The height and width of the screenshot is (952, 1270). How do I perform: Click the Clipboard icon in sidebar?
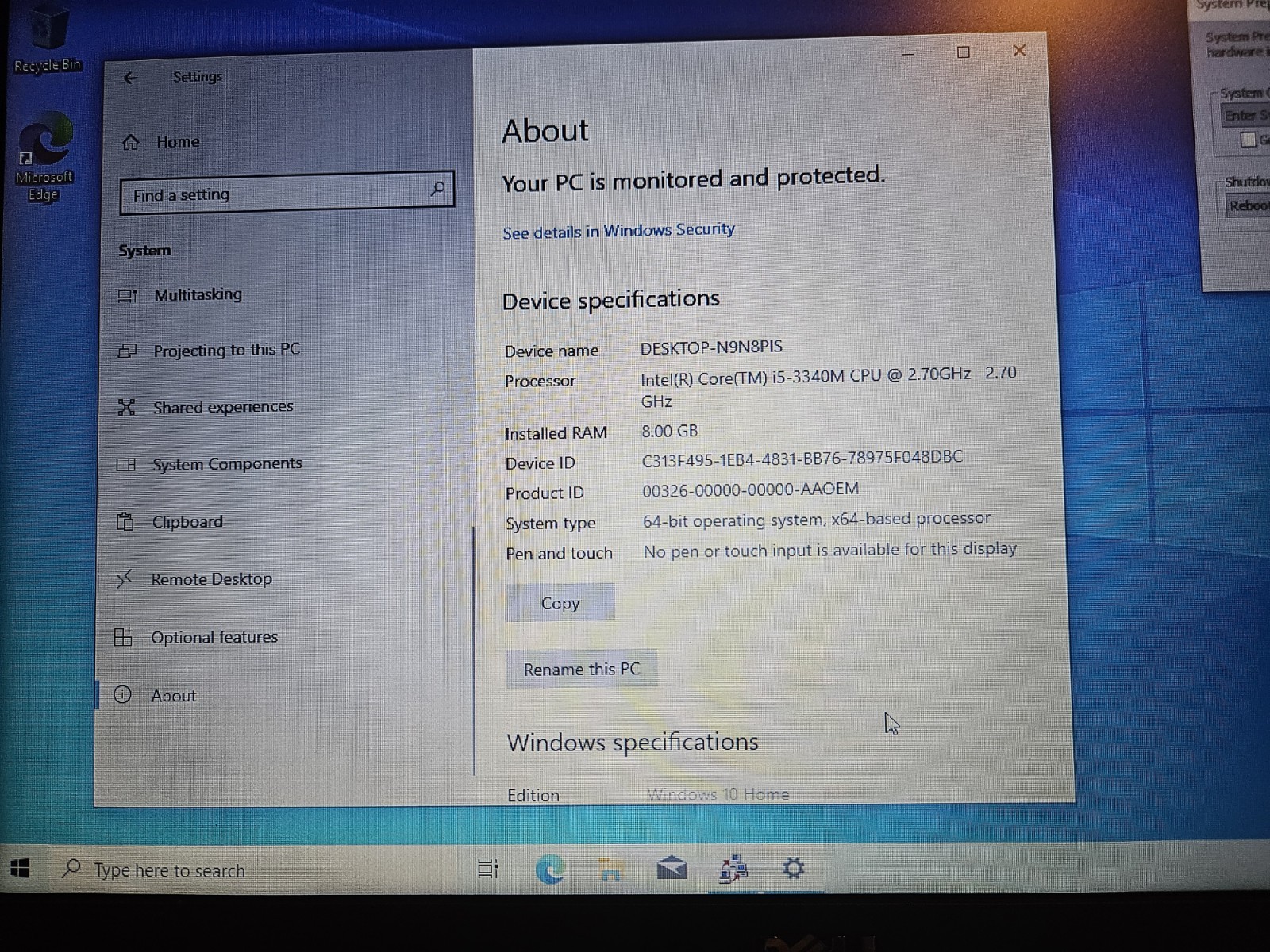[x=125, y=522]
